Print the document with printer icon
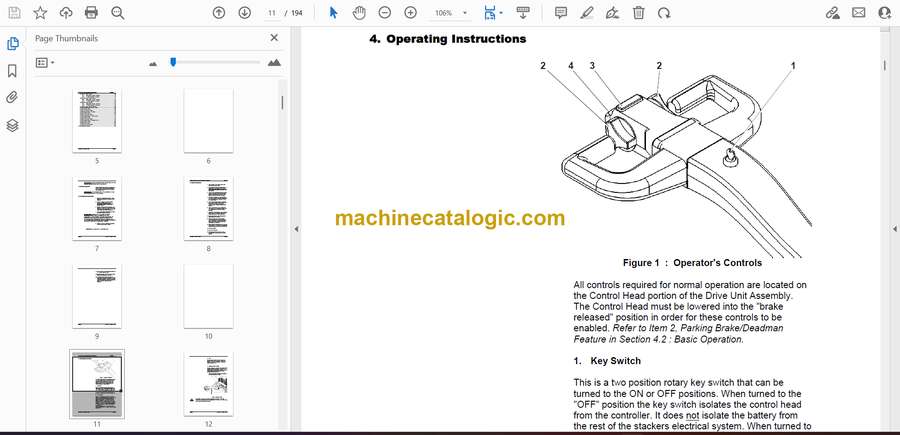Screen dimensions: 900x435 [91, 13]
